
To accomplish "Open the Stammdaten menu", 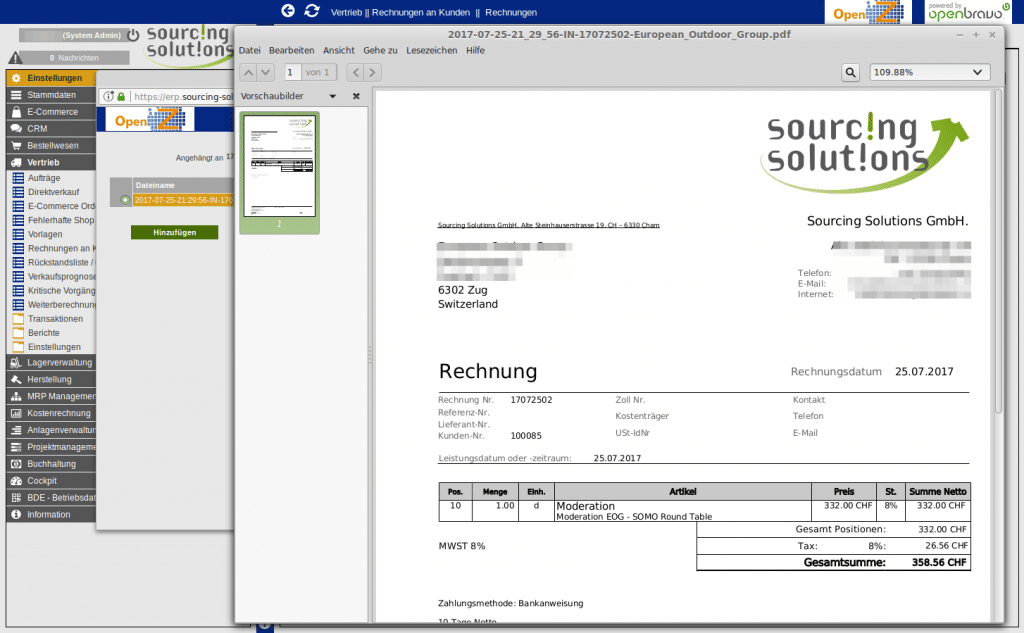I will (51, 95).
